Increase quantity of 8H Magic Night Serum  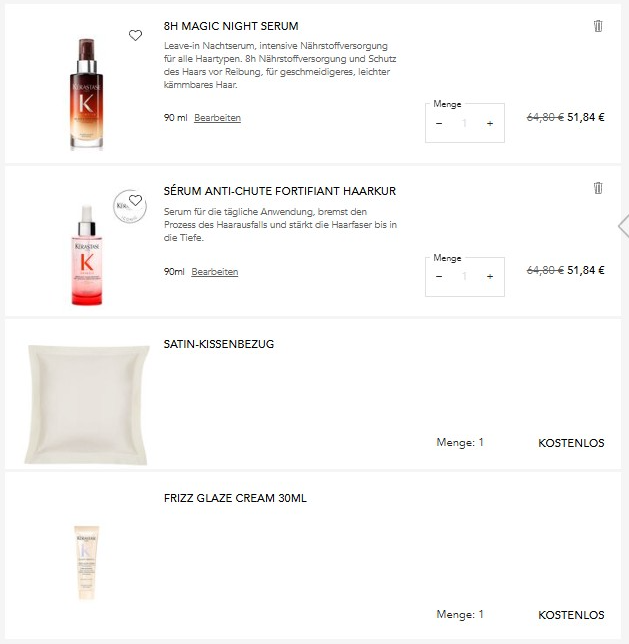(490, 123)
